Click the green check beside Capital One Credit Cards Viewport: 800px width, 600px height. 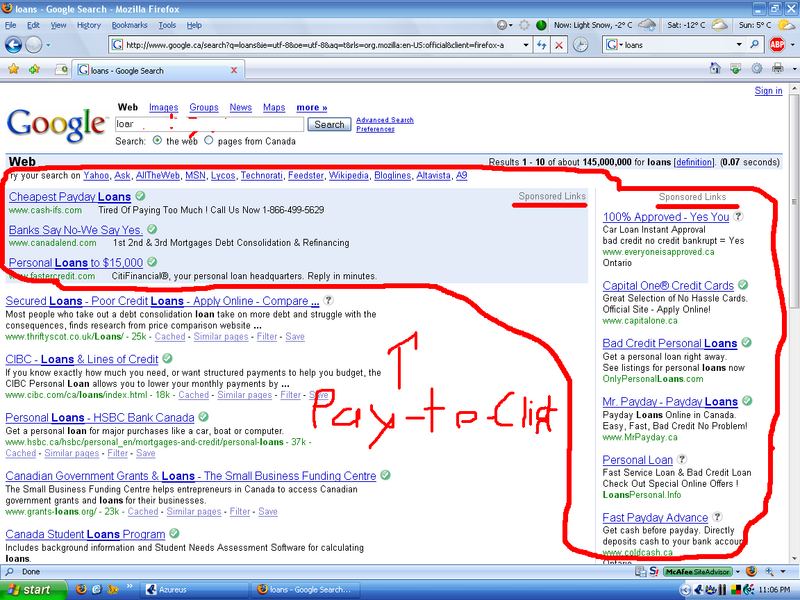(x=743, y=285)
